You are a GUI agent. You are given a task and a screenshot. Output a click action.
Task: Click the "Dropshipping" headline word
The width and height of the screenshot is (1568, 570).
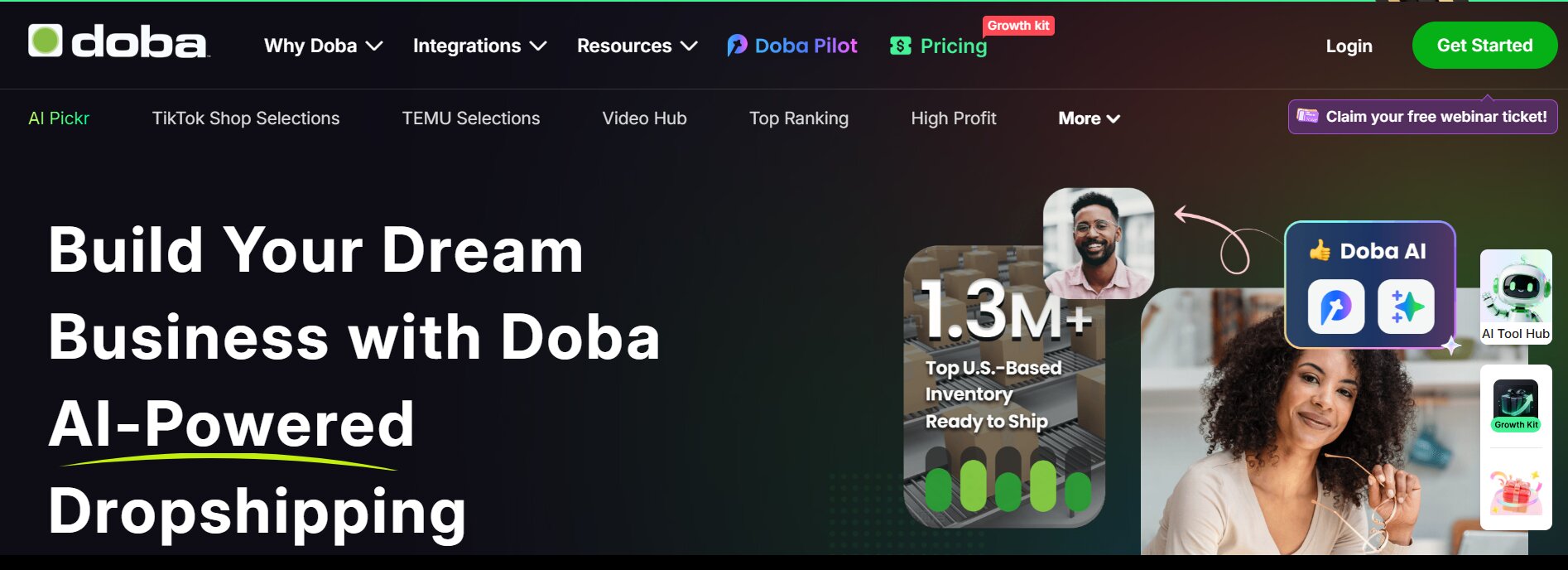click(x=257, y=512)
